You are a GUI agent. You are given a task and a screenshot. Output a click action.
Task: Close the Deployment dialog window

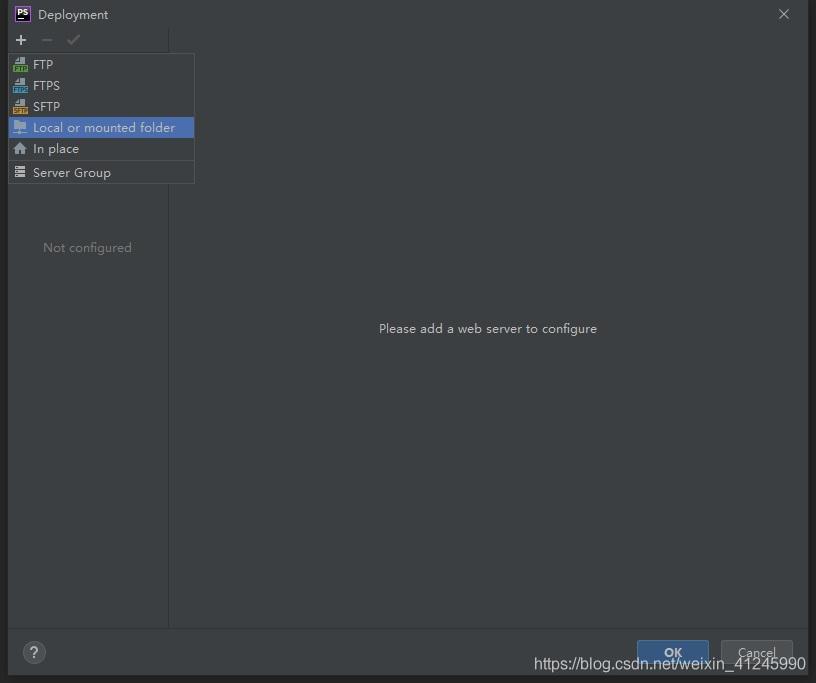tap(784, 14)
